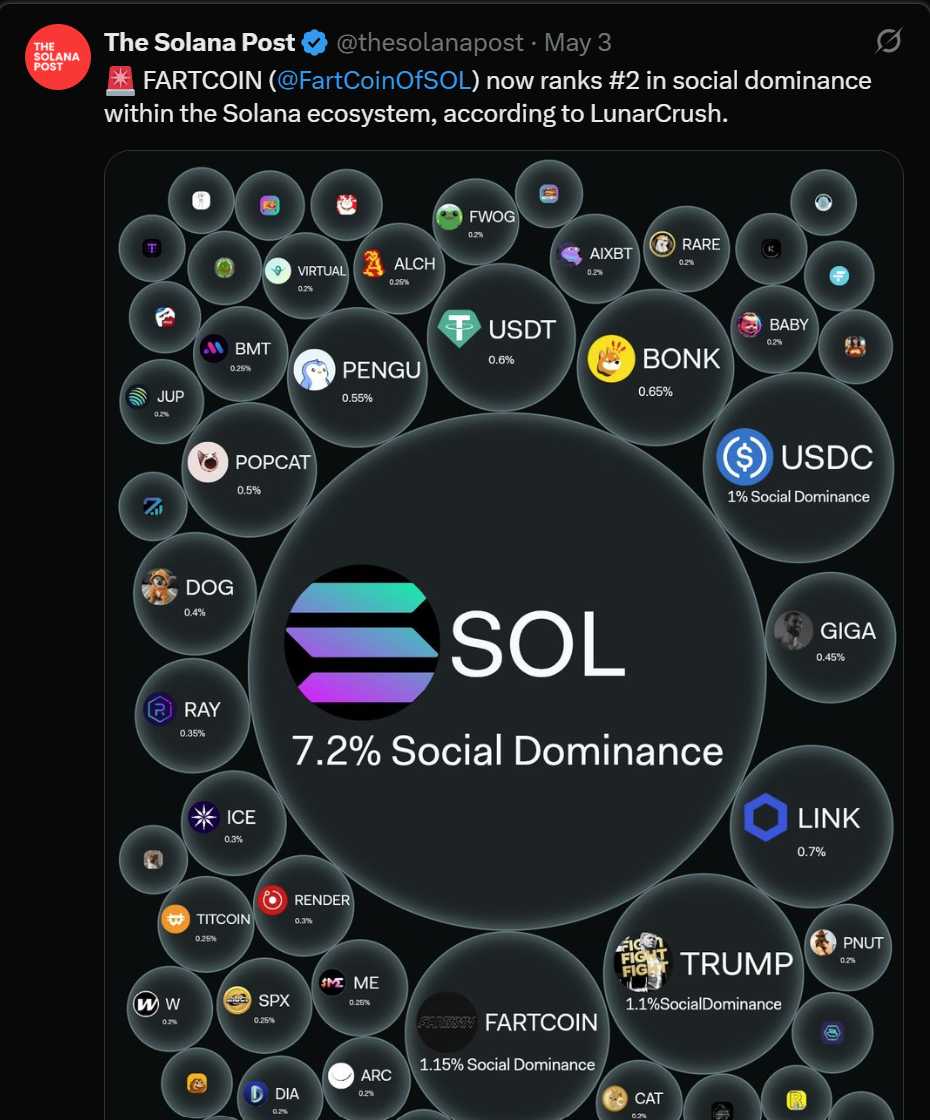Click the RARE gold coin icon
The width and height of the screenshot is (930, 1120).
(662, 244)
